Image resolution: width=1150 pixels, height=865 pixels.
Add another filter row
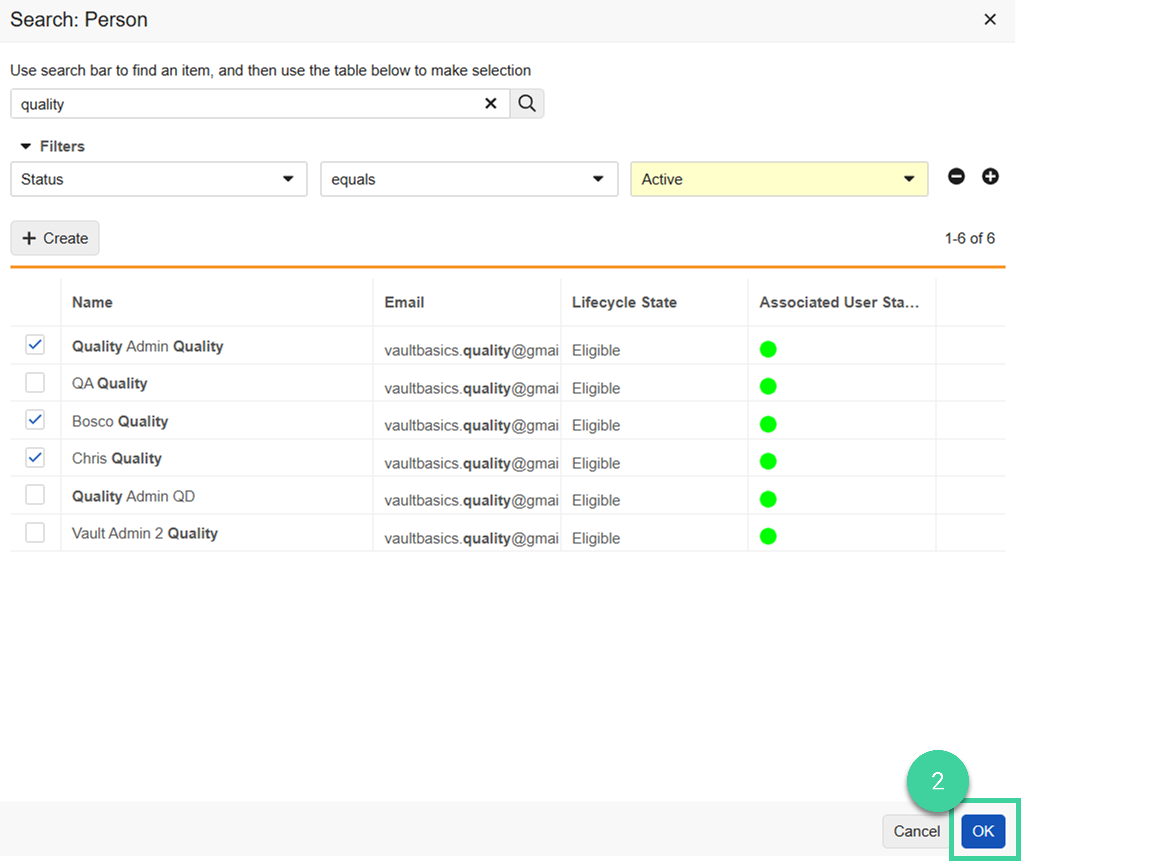[990, 176]
